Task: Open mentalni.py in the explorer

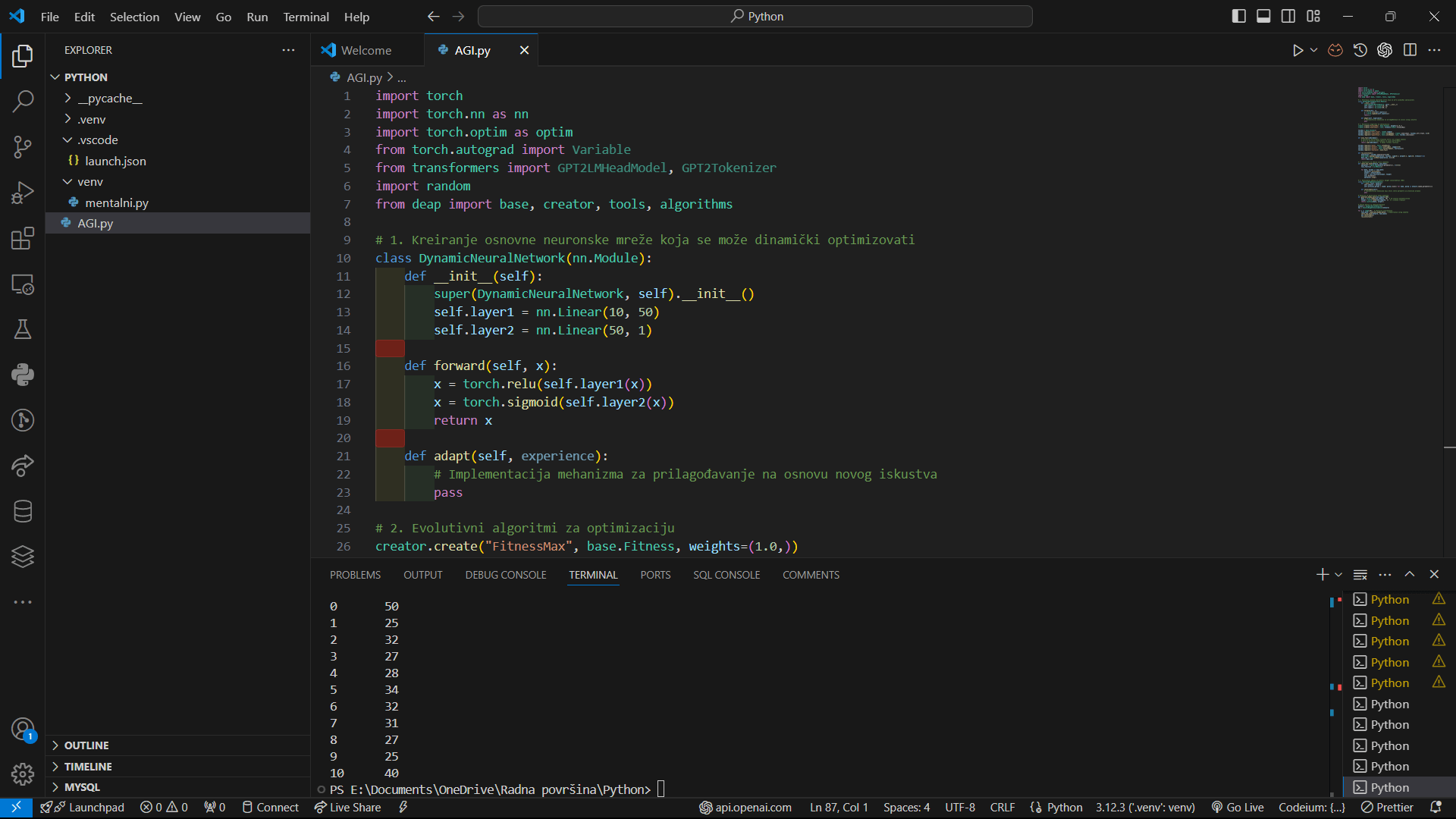Action: pyautogui.click(x=116, y=202)
